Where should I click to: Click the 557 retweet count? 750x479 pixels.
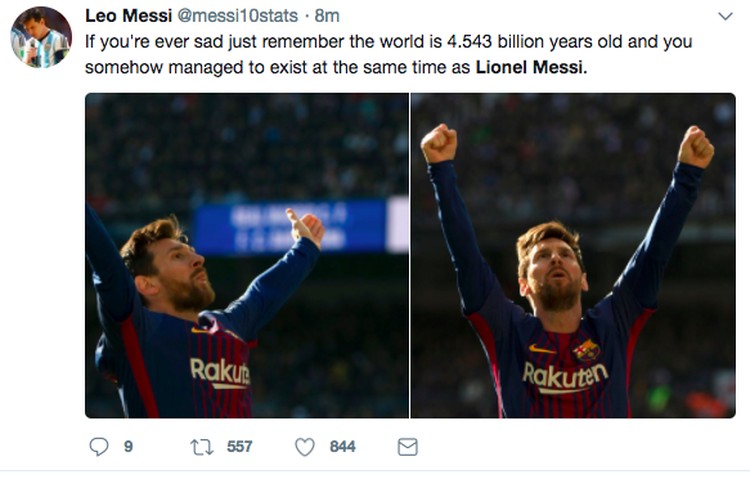(239, 447)
